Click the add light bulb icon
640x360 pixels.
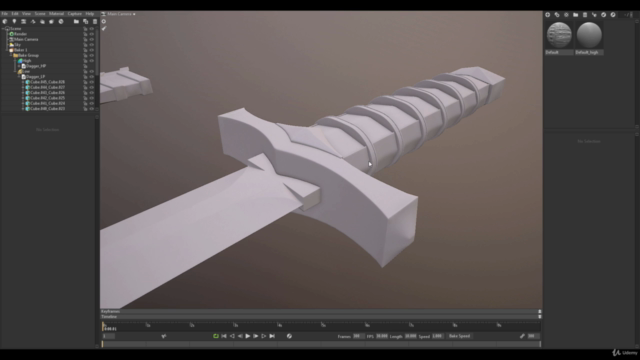14,22
